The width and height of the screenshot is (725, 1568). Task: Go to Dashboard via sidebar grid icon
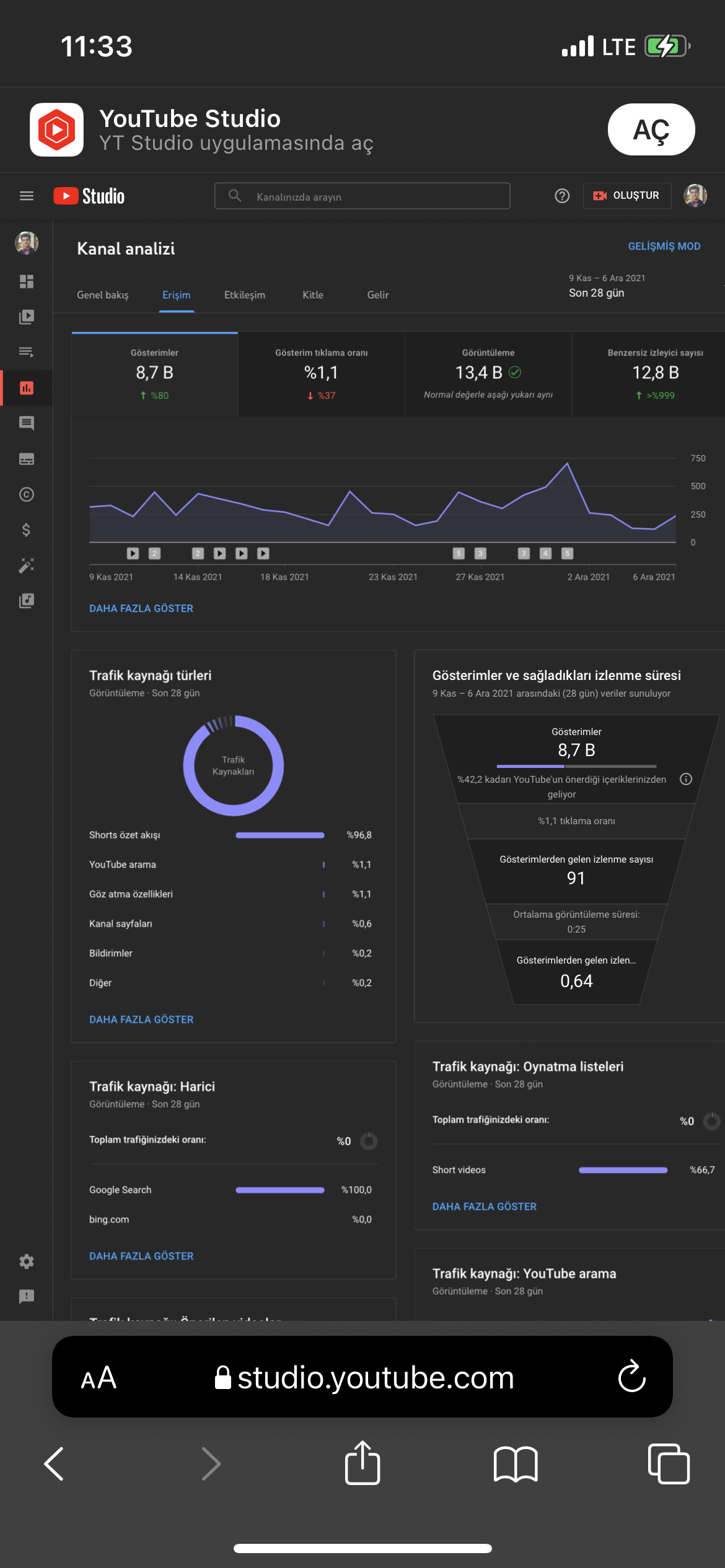27,282
